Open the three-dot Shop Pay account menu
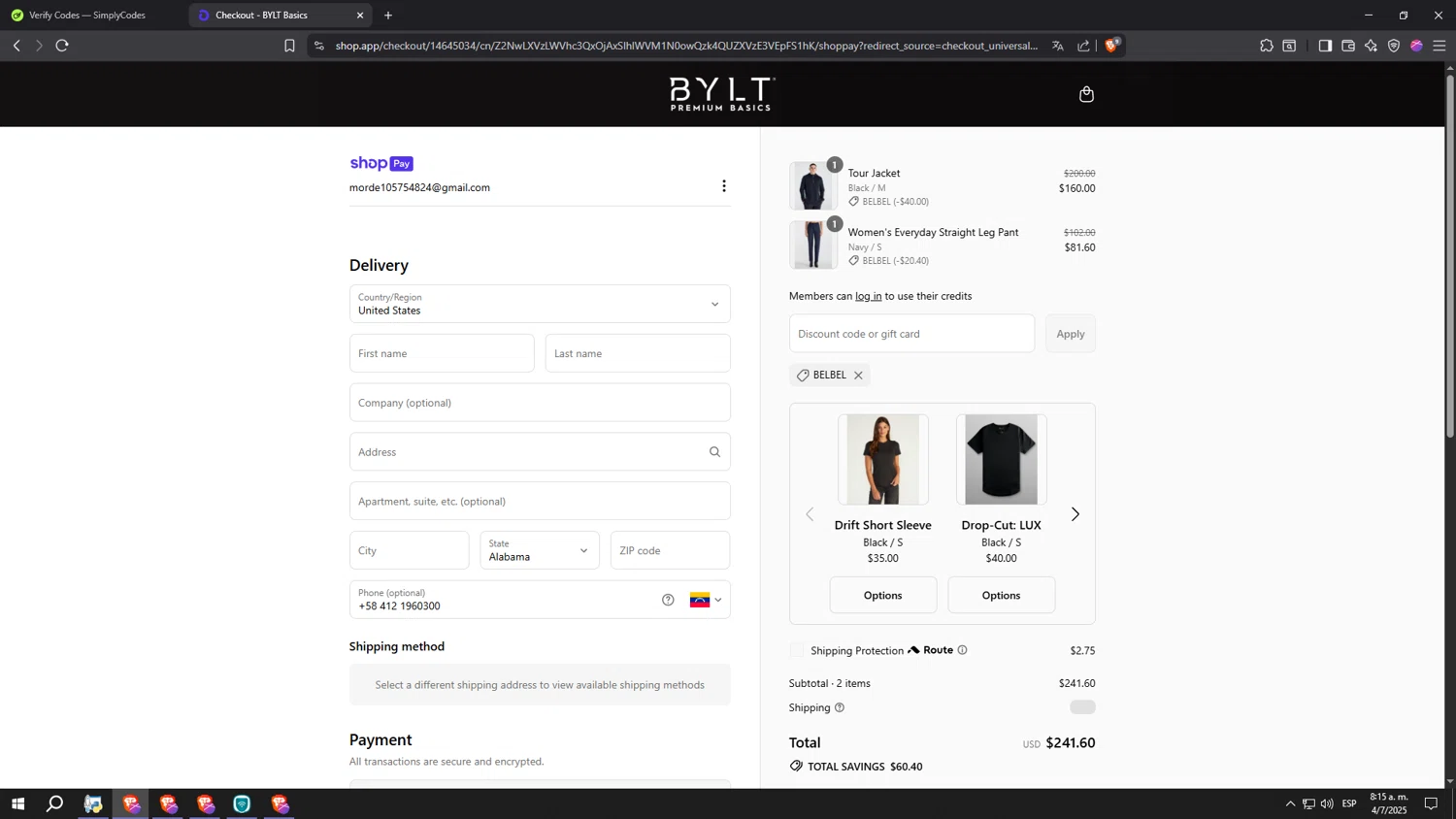Screen dimensions: 1456x819 coord(723,186)
